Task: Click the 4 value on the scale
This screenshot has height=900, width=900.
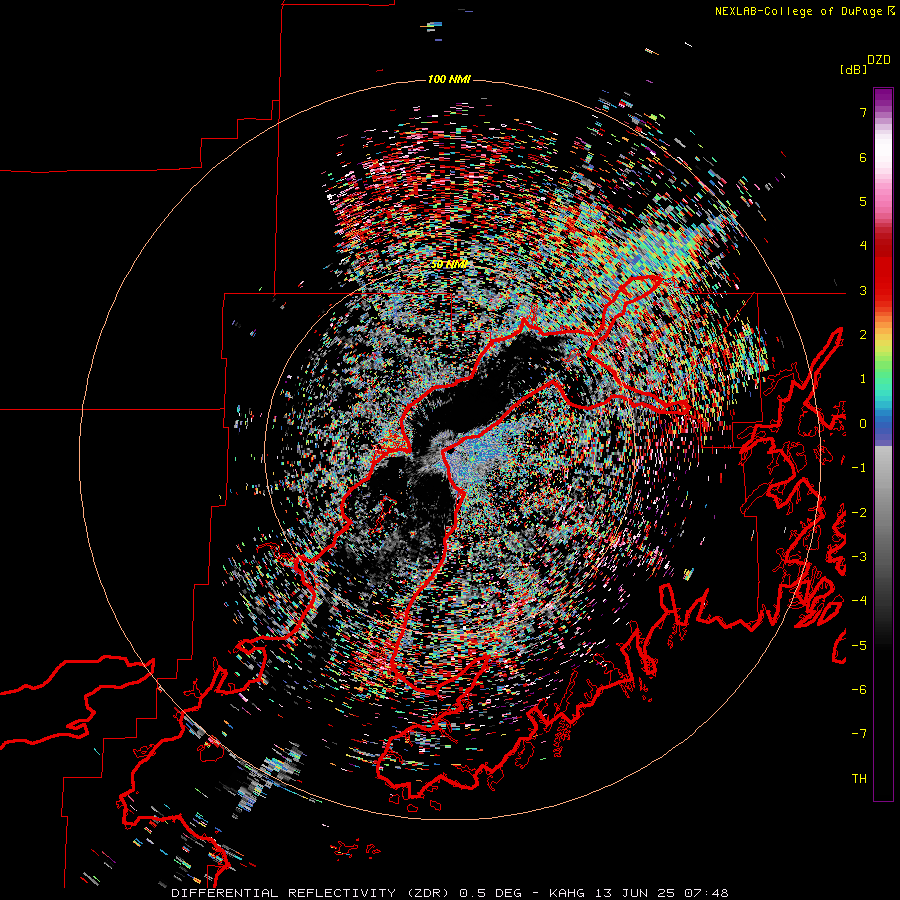Action: point(863,246)
